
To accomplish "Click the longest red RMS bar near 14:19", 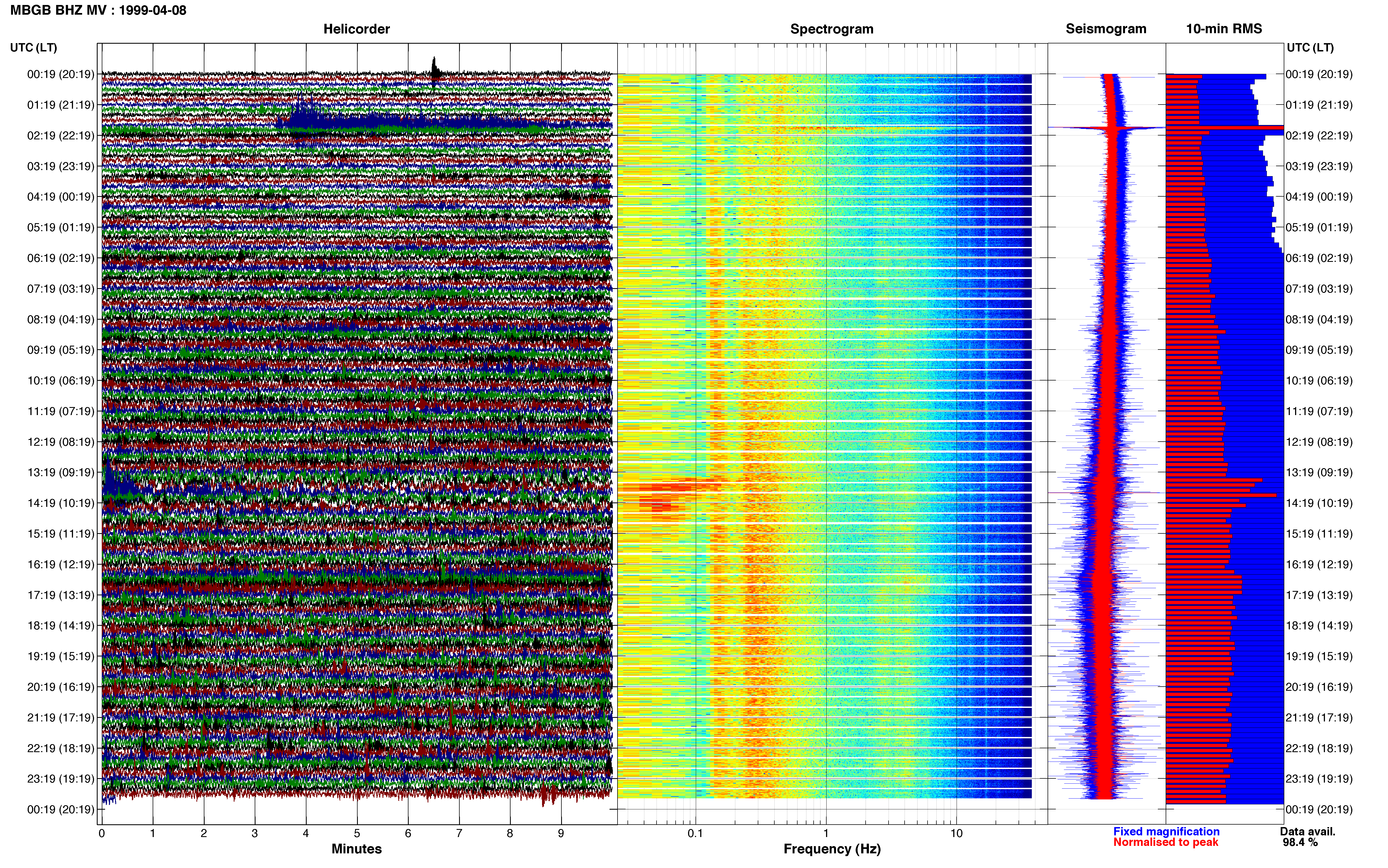I will (1221, 495).
